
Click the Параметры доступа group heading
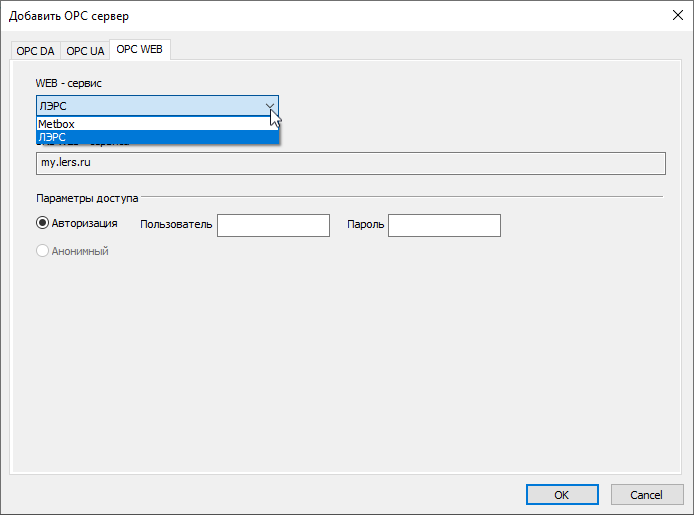87,198
